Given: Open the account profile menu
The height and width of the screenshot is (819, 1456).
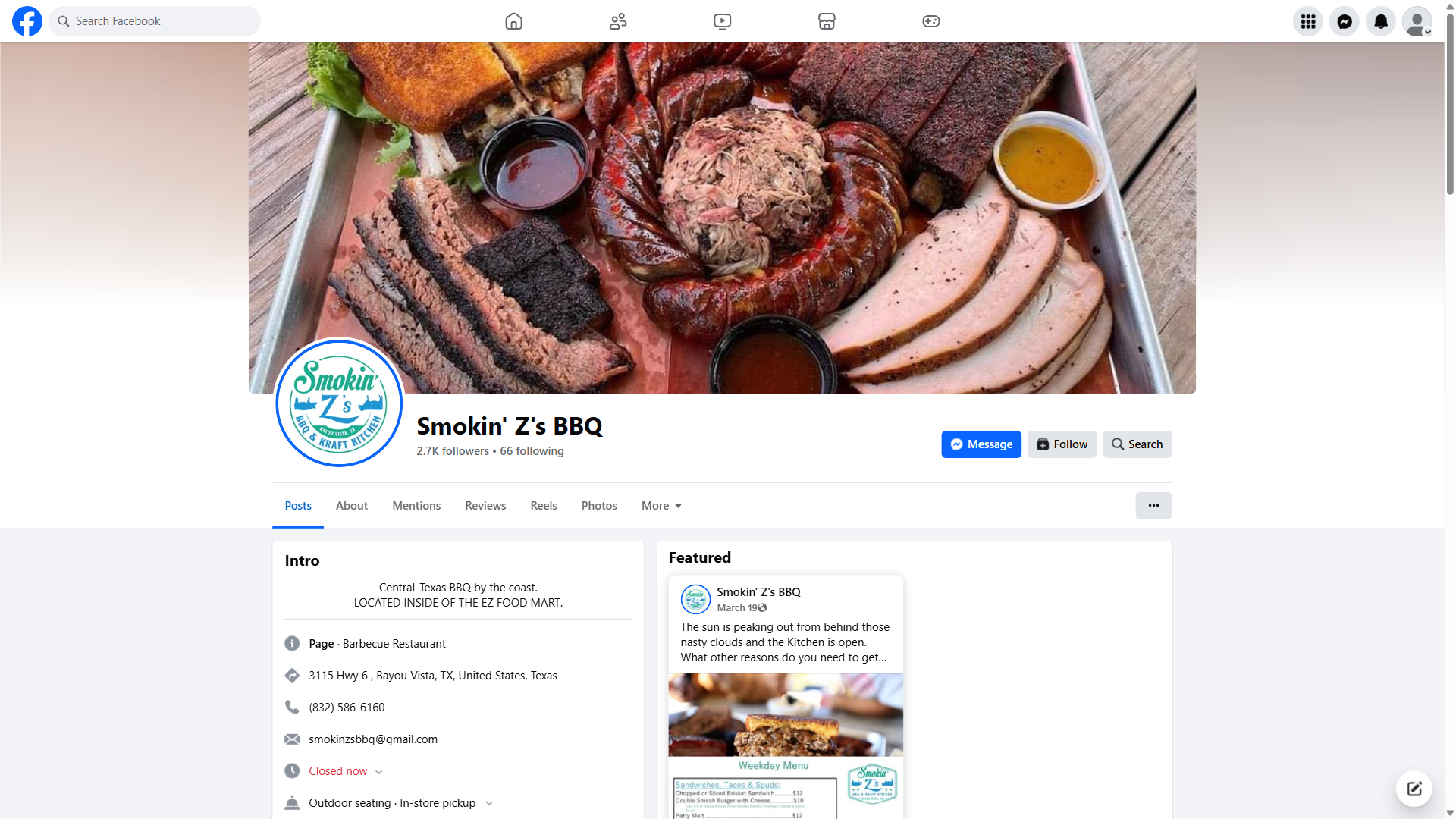Looking at the screenshot, I should tap(1417, 21).
